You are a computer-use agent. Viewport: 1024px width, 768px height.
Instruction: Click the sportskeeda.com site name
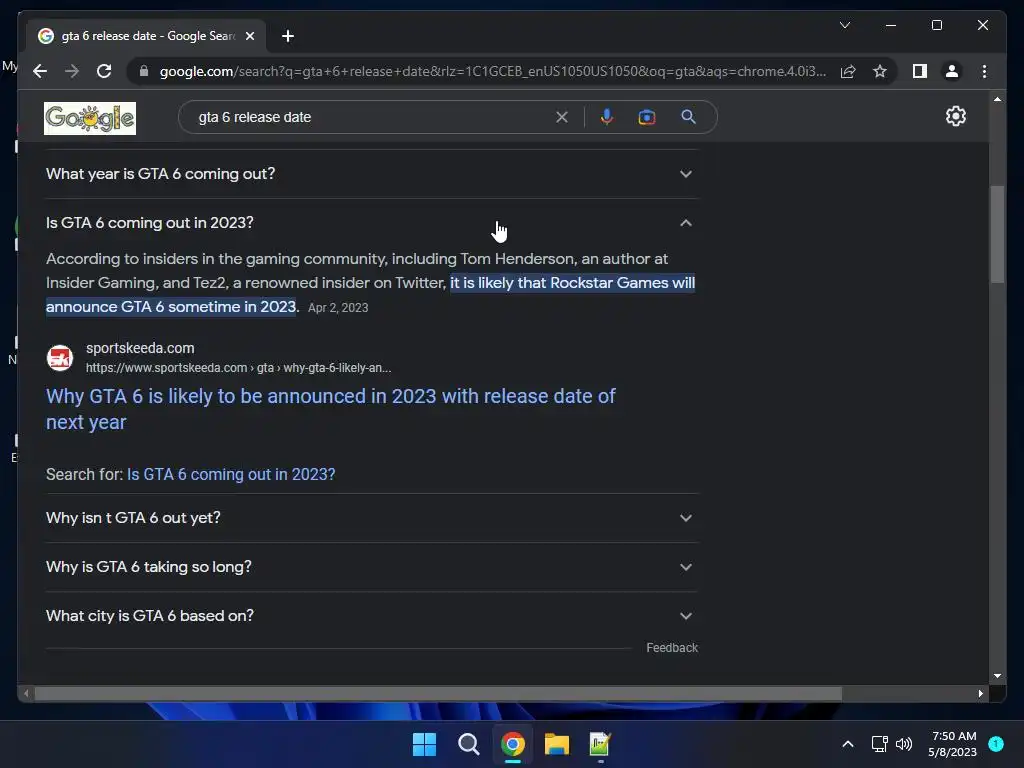[140, 348]
